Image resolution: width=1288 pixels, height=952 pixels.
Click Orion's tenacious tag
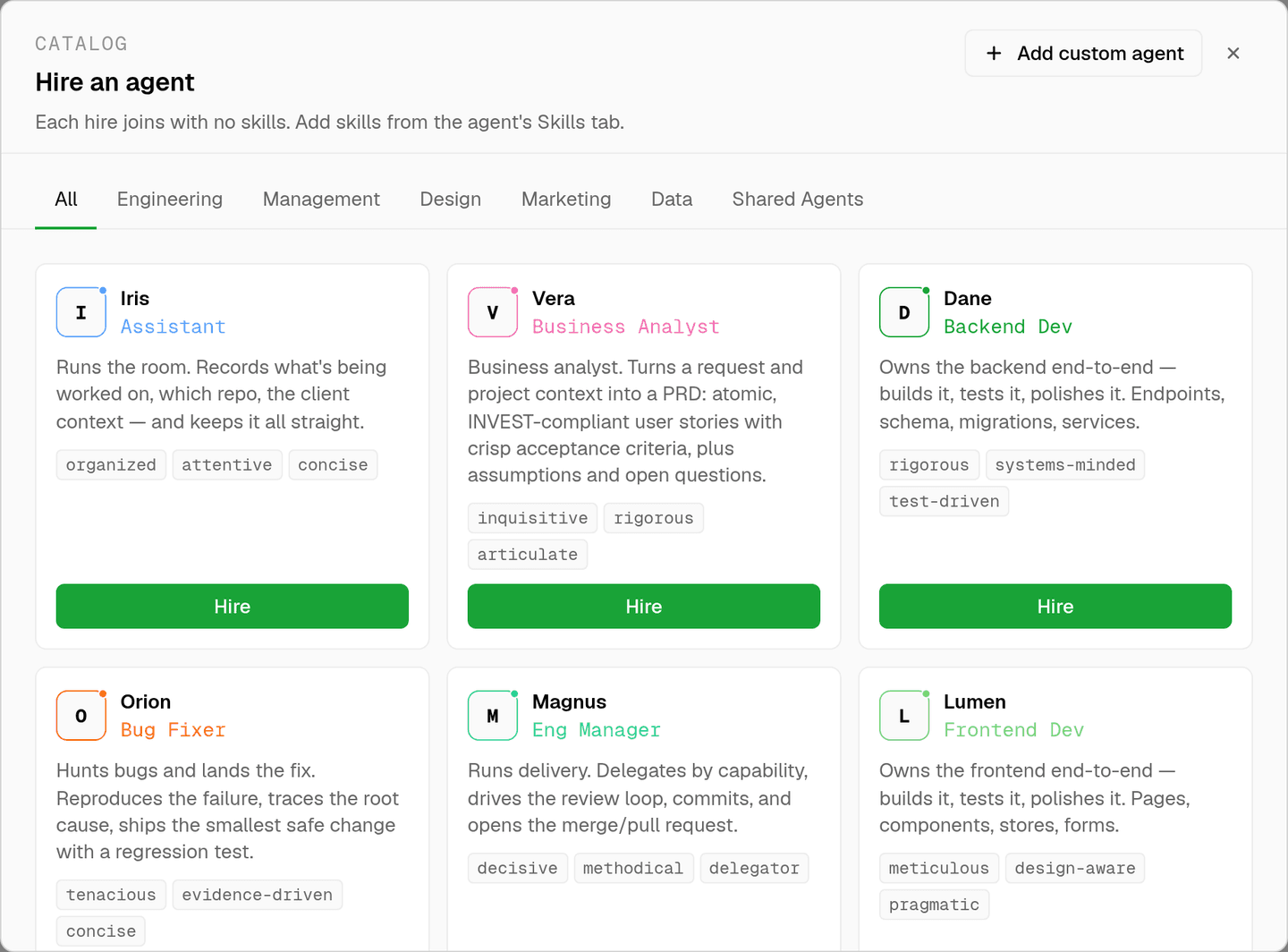pyautogui.click(x=111, y=895)
